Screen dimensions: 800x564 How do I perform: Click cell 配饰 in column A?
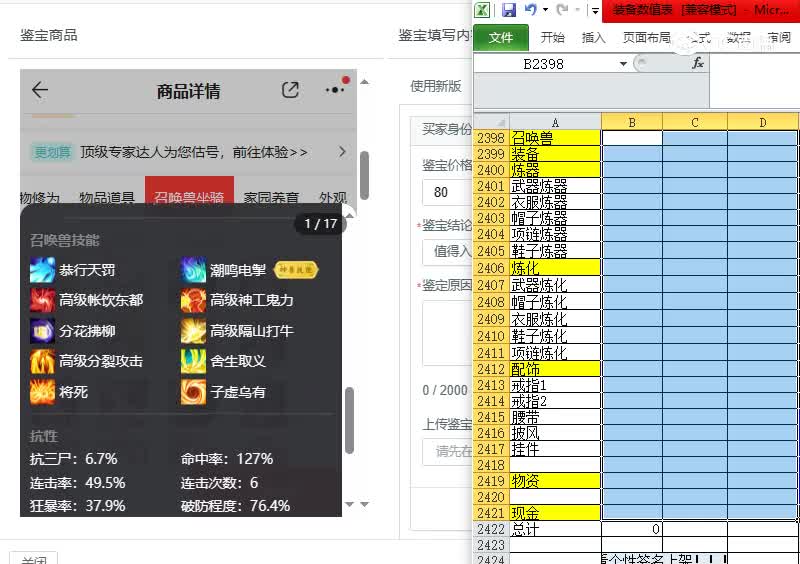[x=555, y=369]
